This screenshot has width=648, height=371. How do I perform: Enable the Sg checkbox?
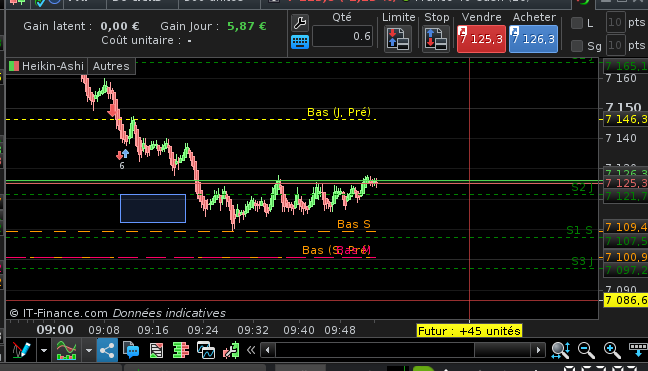[577, 46]
